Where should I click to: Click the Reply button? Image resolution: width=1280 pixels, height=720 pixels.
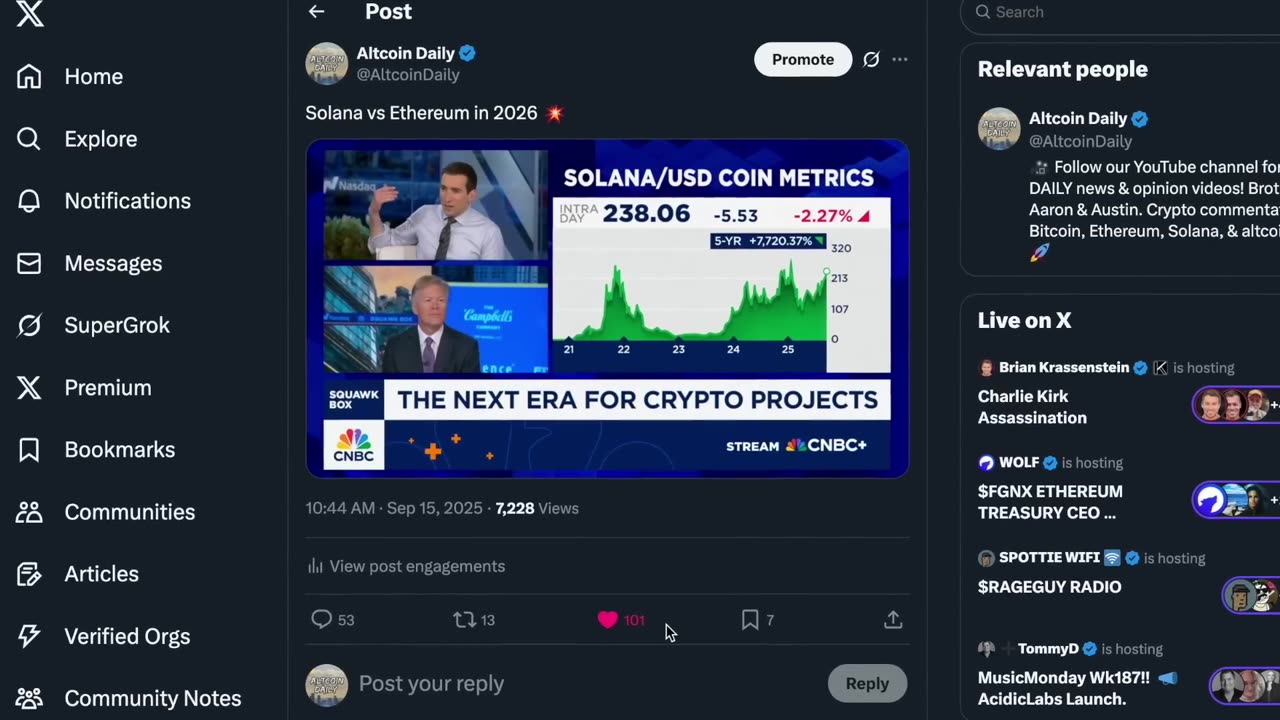tap(867, 684)
